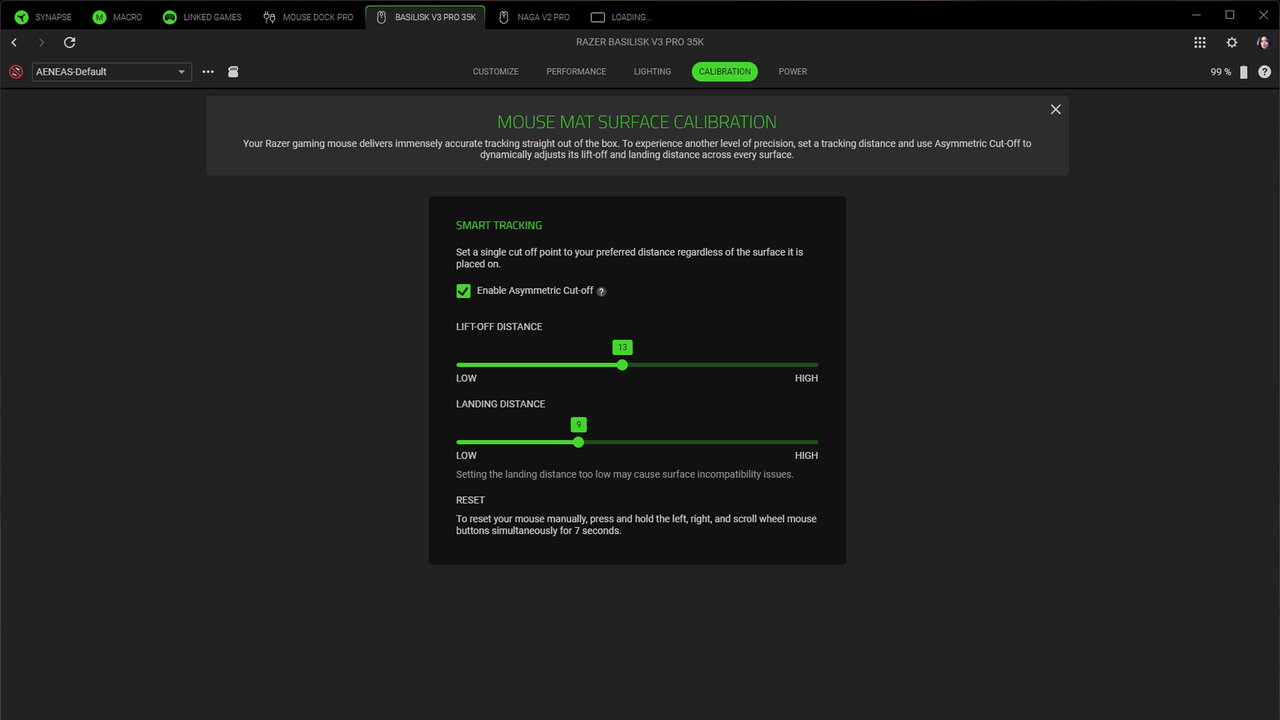Go to the Lighting section

click(x=652, y=72)
